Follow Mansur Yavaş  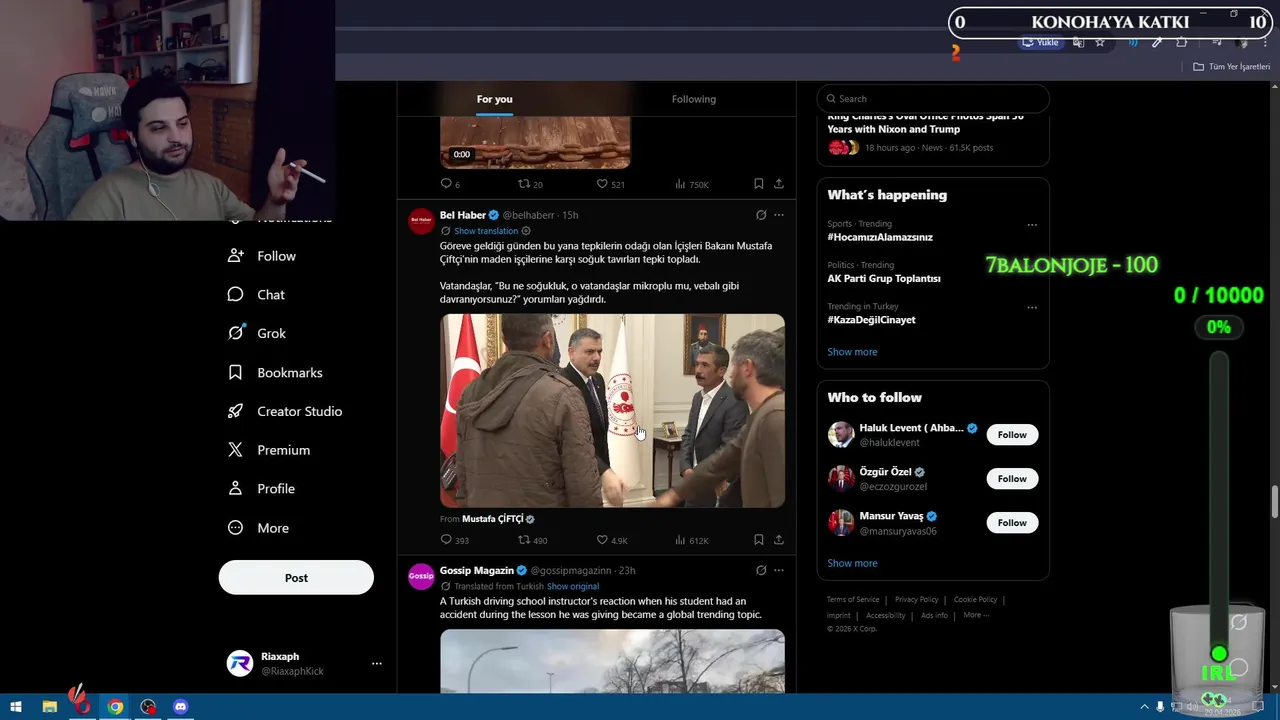tap(1012, 523)
